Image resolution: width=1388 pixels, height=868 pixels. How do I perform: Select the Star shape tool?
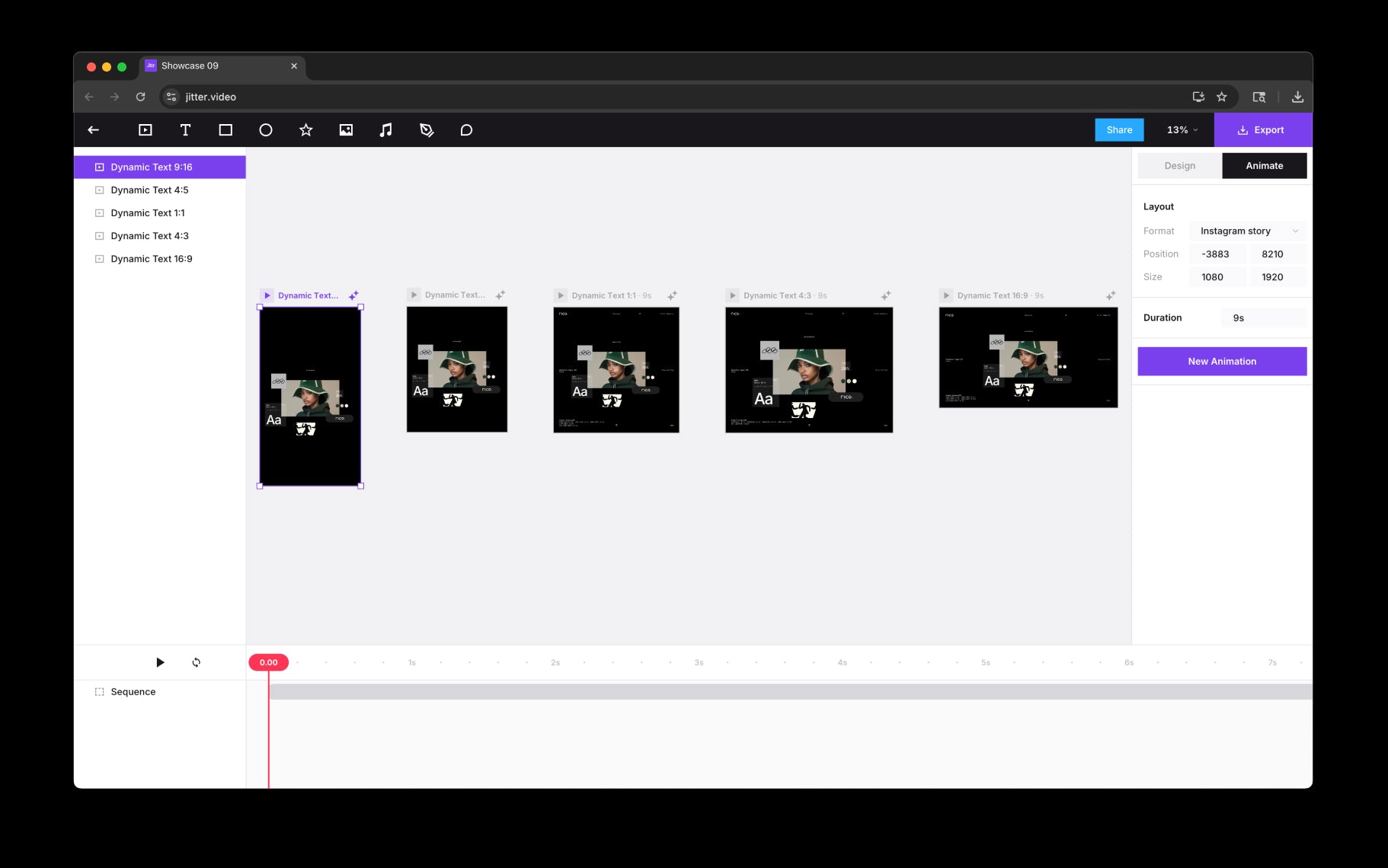305,130
